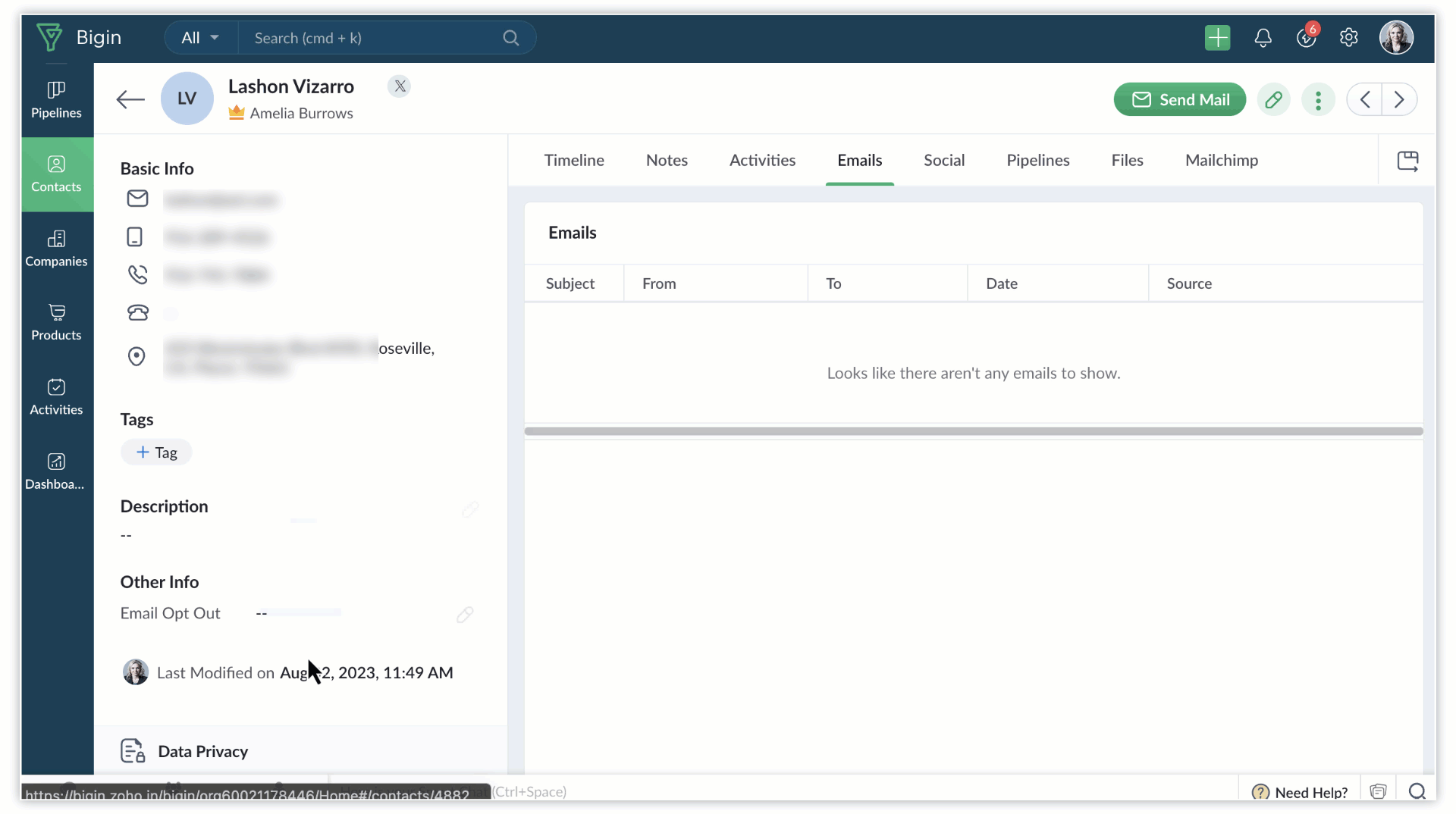
Task: Switch to the Notes tab
Action: click(667, 161)
